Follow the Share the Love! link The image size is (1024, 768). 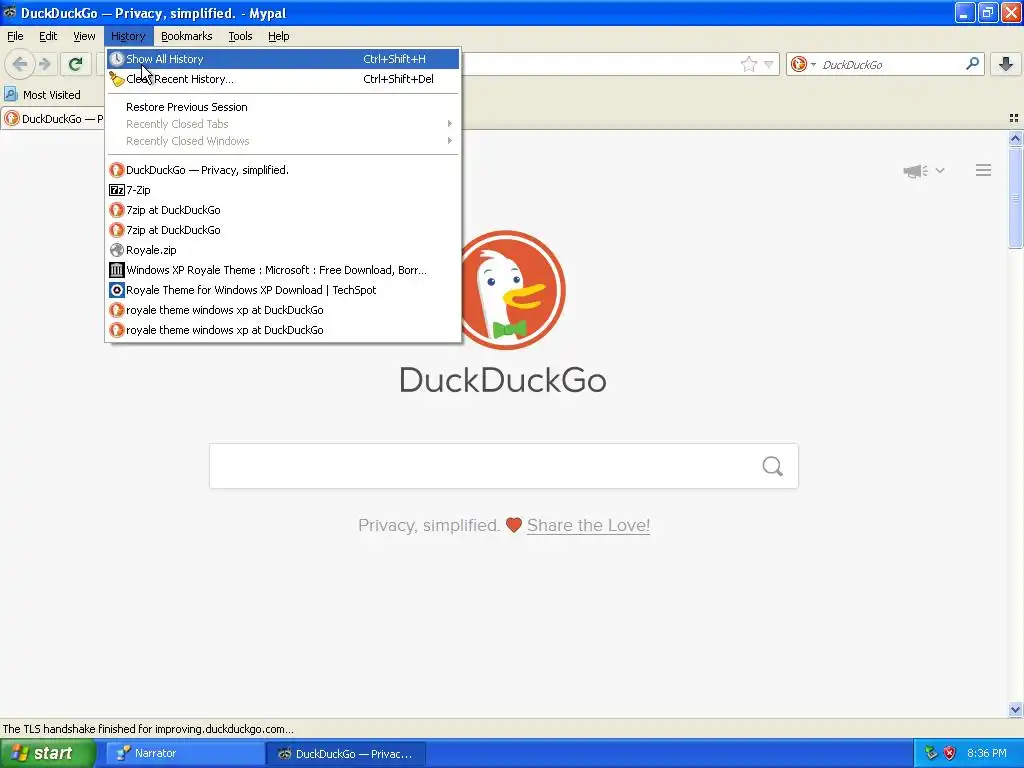(588, 525)
